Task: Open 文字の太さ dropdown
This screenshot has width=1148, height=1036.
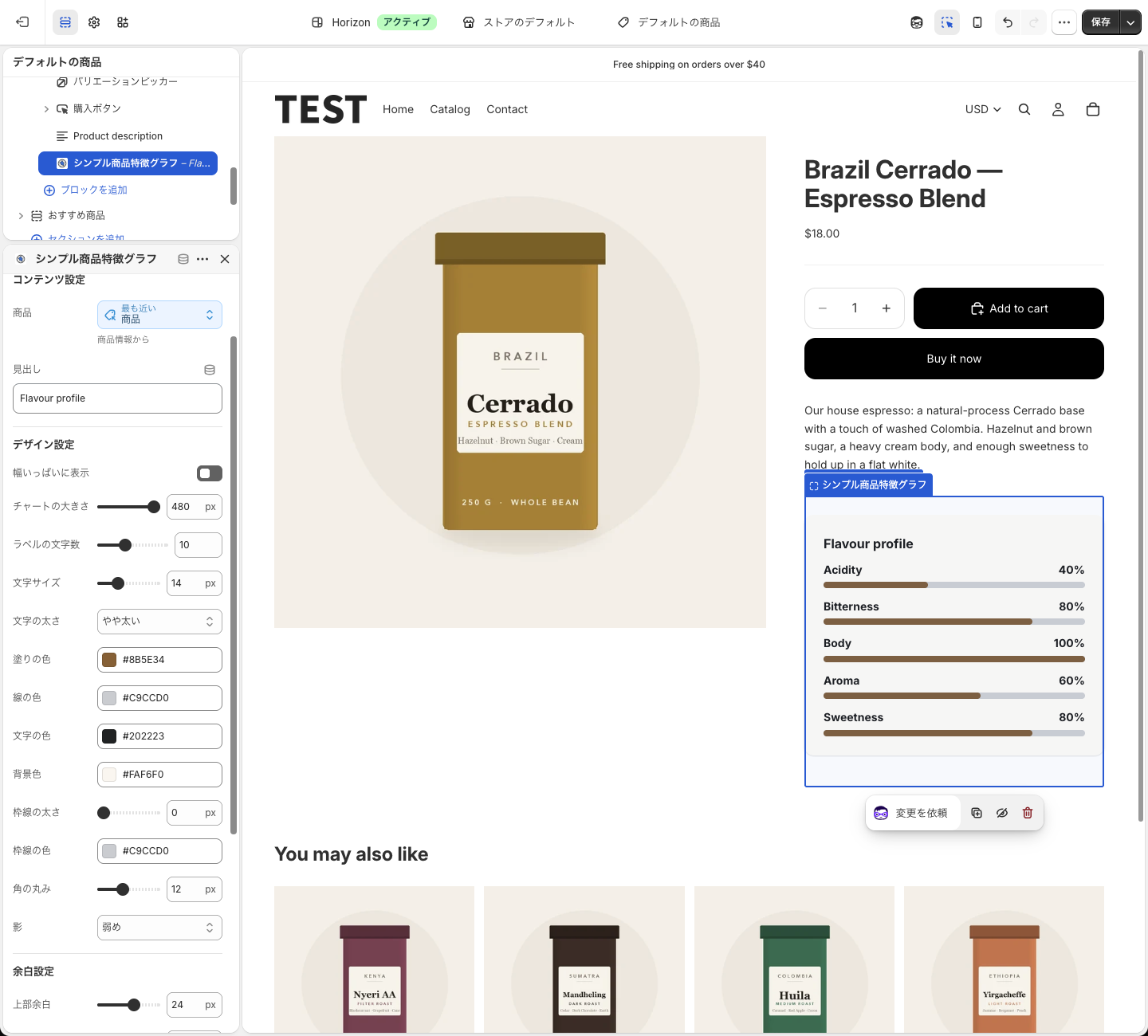Action: point(159,622)
